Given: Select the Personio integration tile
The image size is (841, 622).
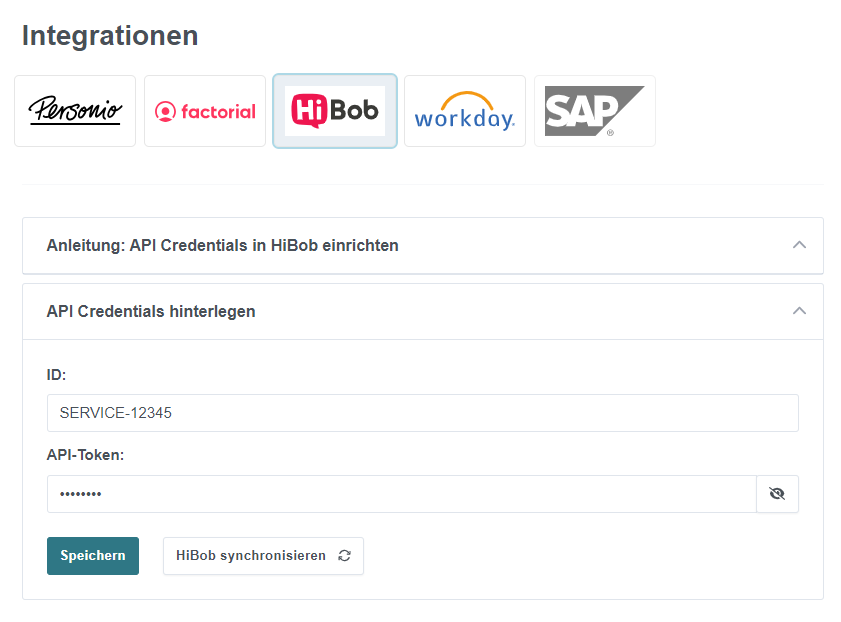Looking at the screenshot, I should 75,111.
